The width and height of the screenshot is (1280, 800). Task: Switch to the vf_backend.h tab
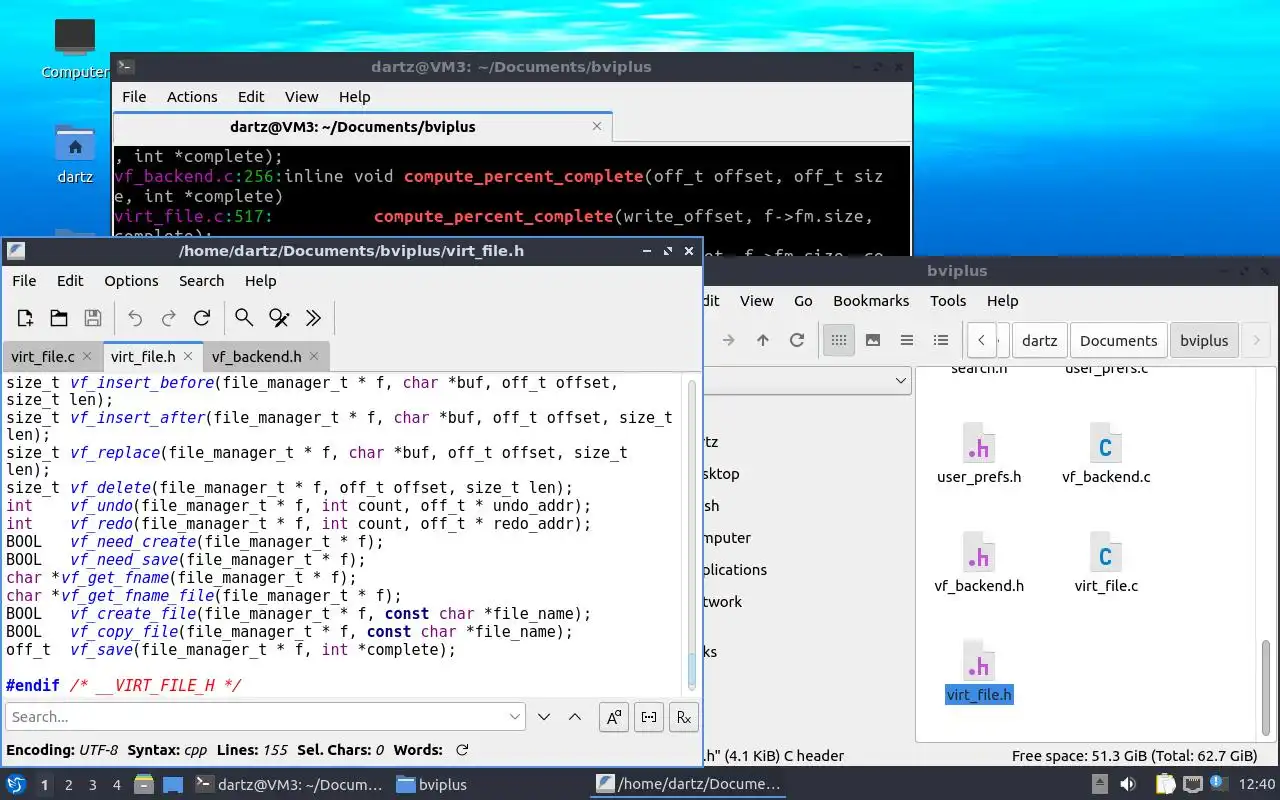point(256,356)
